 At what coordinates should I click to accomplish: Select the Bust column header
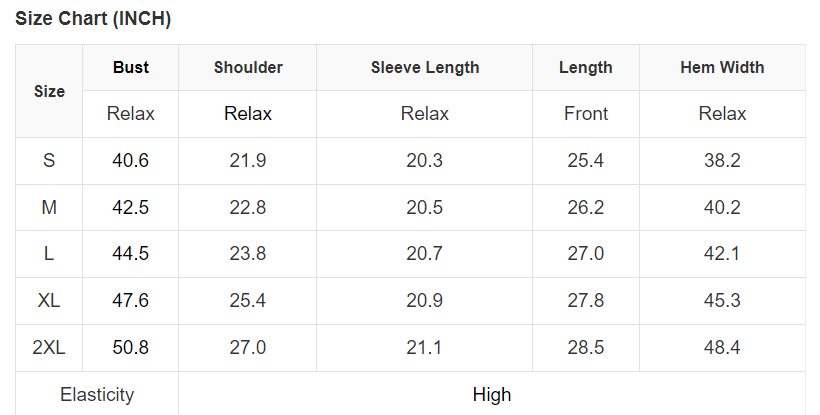131,68
